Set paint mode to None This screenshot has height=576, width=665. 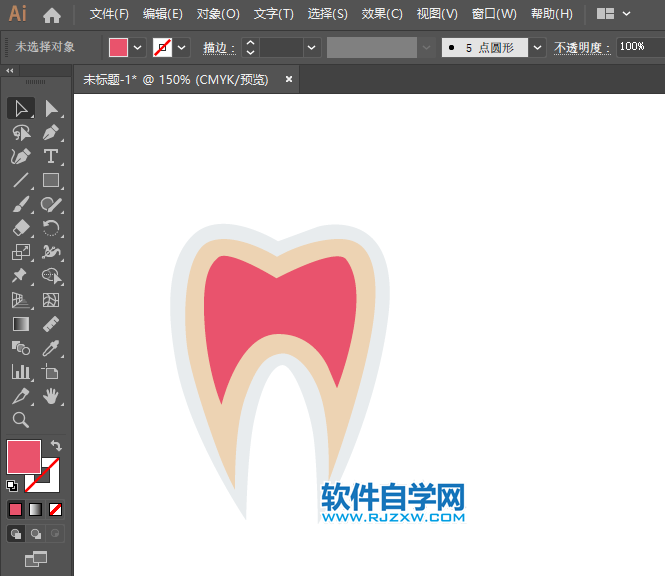(56, 509)
